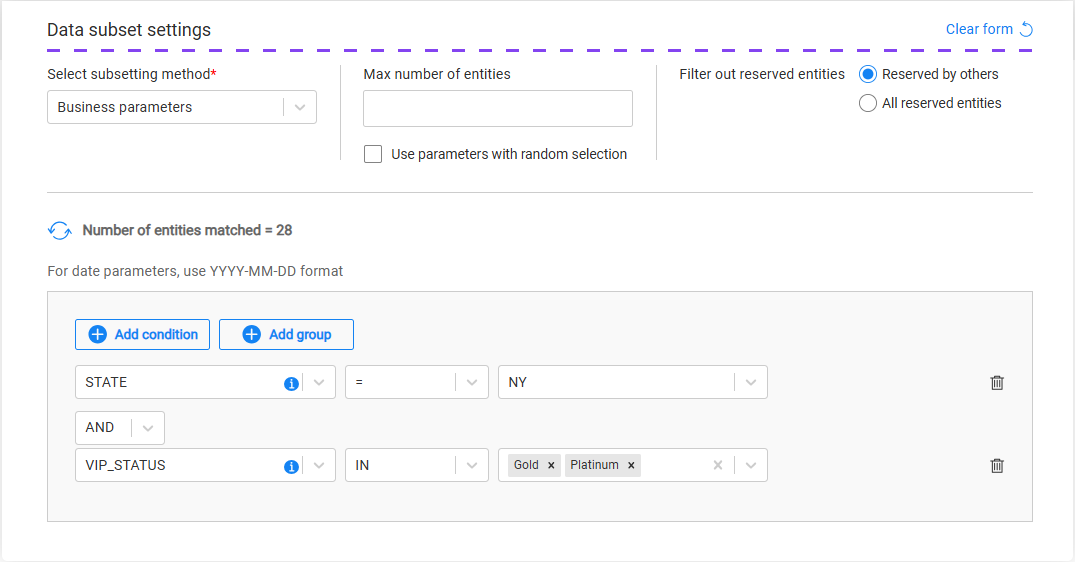Select the All reserved entities option
The width and height of the screenshot is (1075, 562).
pyautogui.click(x=868, y=103)
